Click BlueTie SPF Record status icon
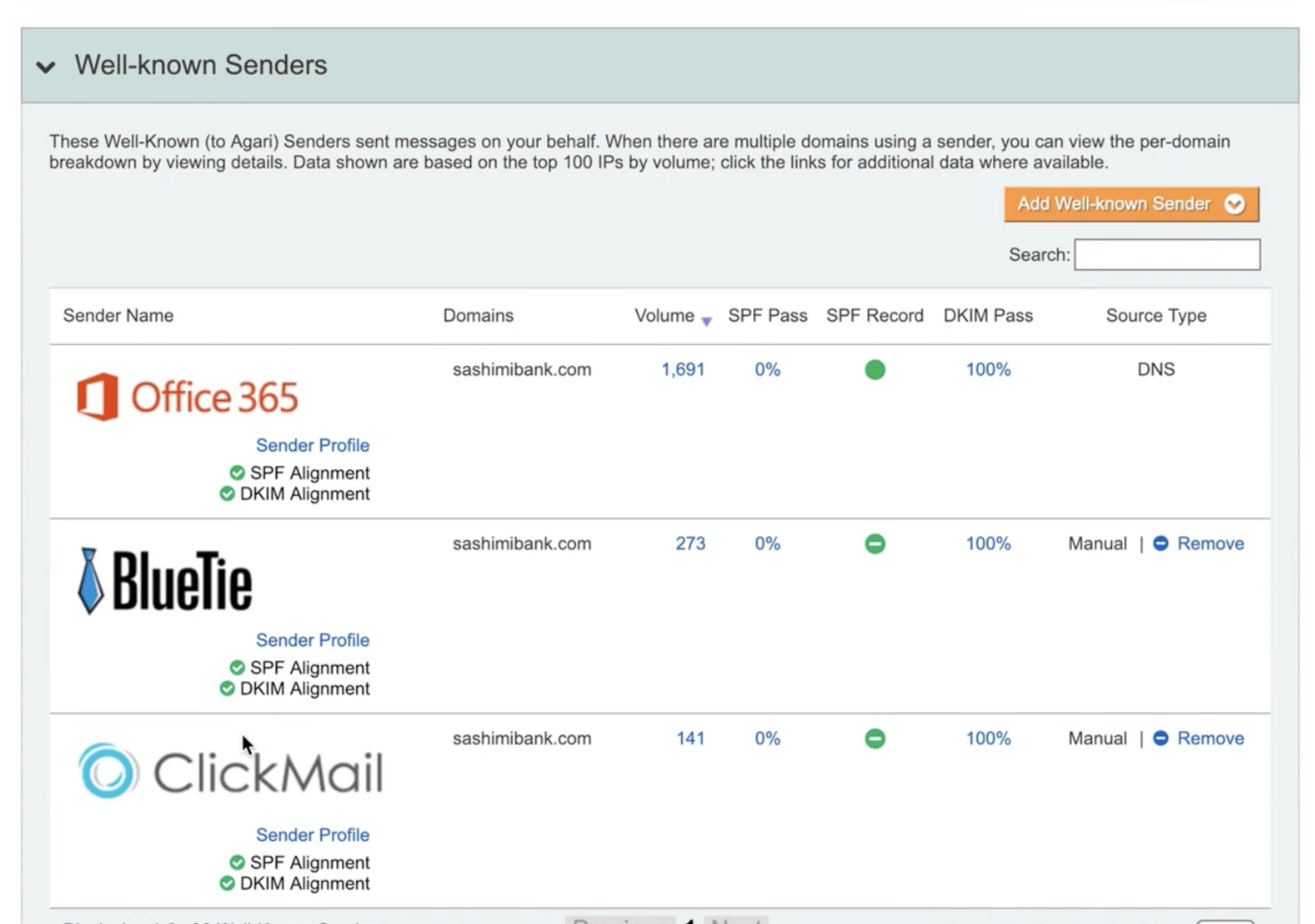Viewport: 1315px width, 924px height. (875, 543)
